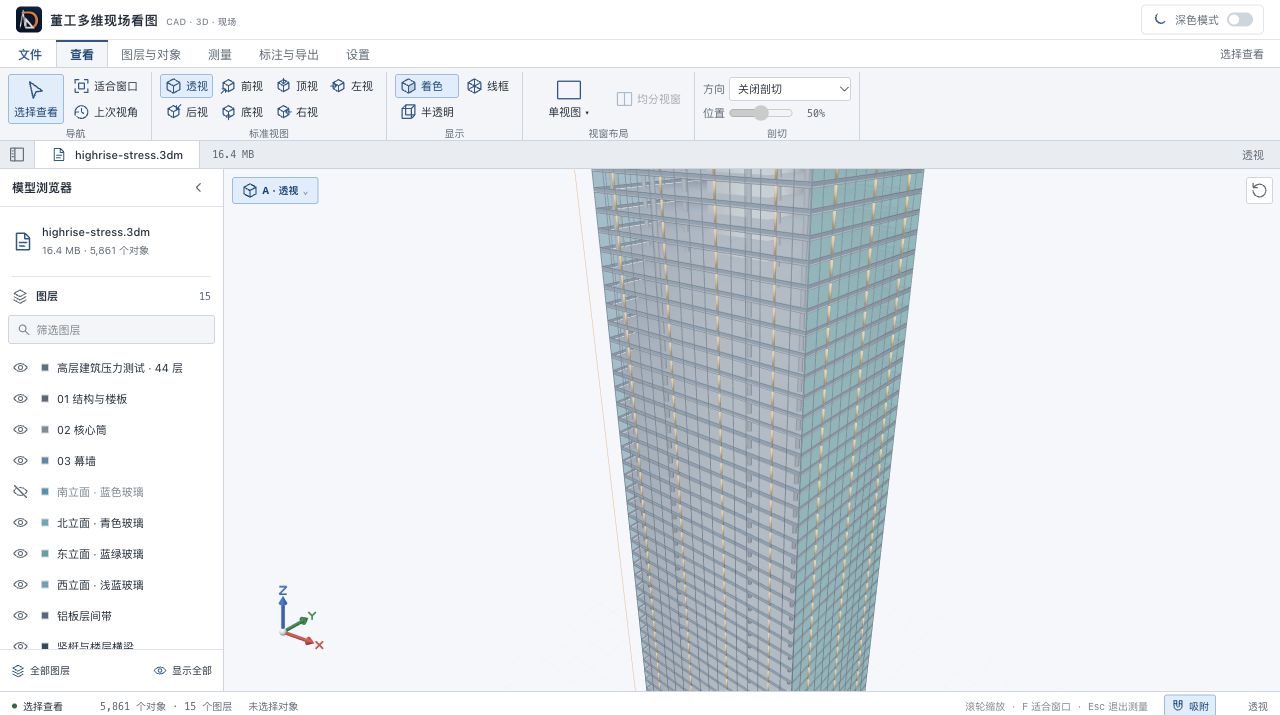Screen dimensions: 1280x715
Task: Hide the 01 结构与楼板 layer
Action: coord(20,399)
